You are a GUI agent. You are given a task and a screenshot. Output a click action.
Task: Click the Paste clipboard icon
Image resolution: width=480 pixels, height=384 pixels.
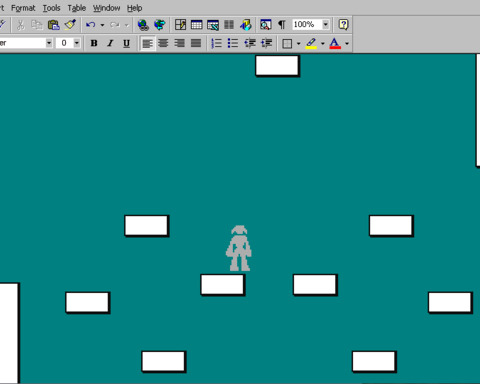(53, 25)
